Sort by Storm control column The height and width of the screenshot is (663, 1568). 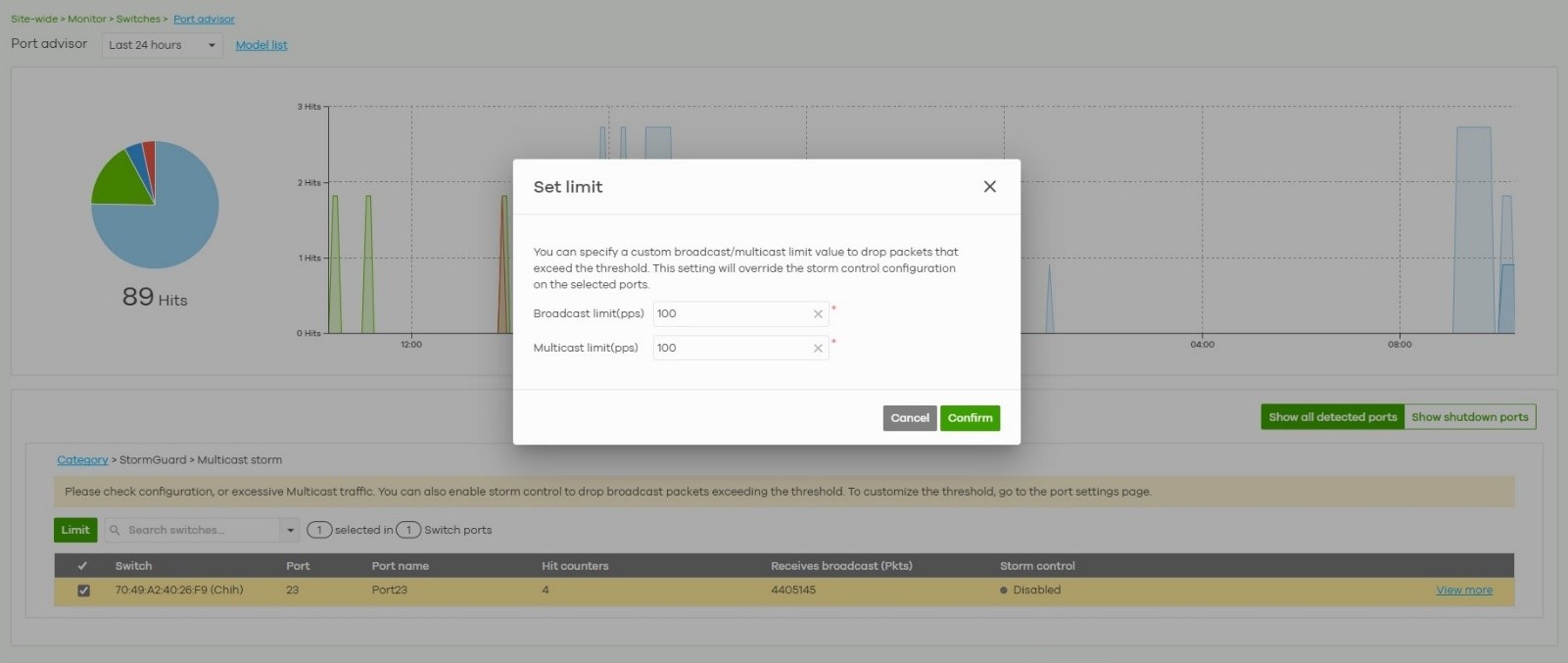click(1037, 566)
